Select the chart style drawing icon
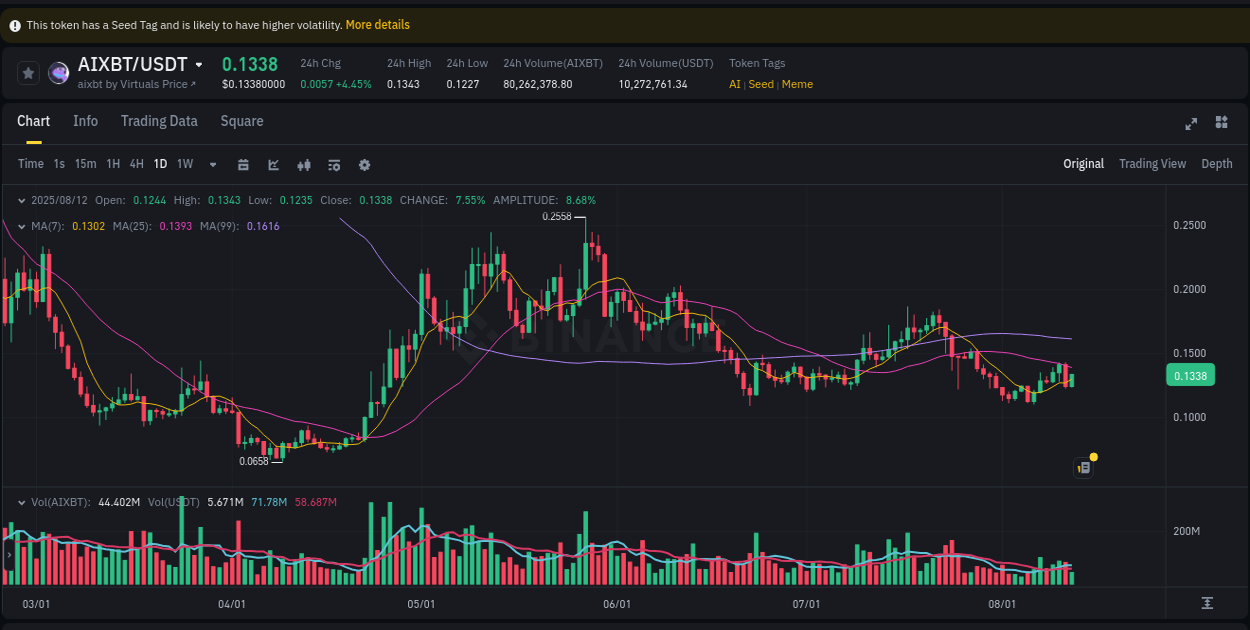Image resolution: width=1250 pixels, height=630 pixels. (x=273, y=164)
